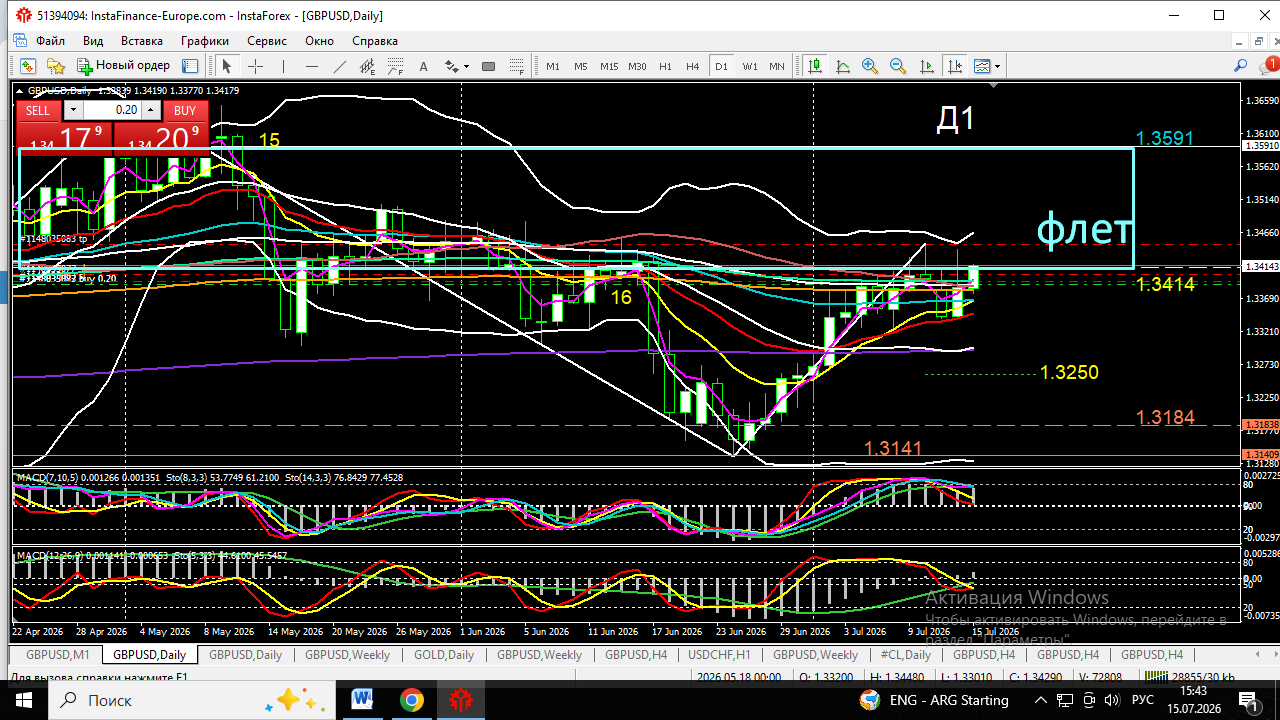Zoom in on the chart

click(870, 66)
